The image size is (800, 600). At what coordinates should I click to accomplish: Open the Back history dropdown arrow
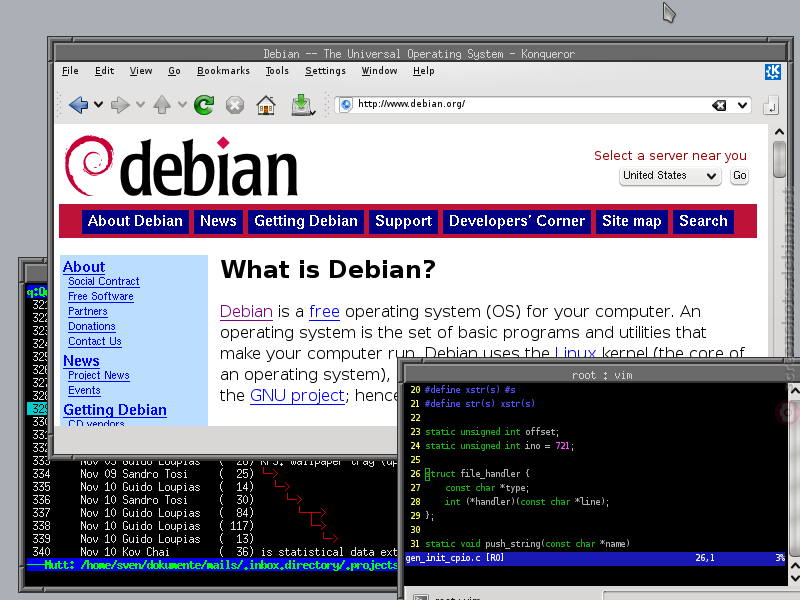tap(98, 105)
